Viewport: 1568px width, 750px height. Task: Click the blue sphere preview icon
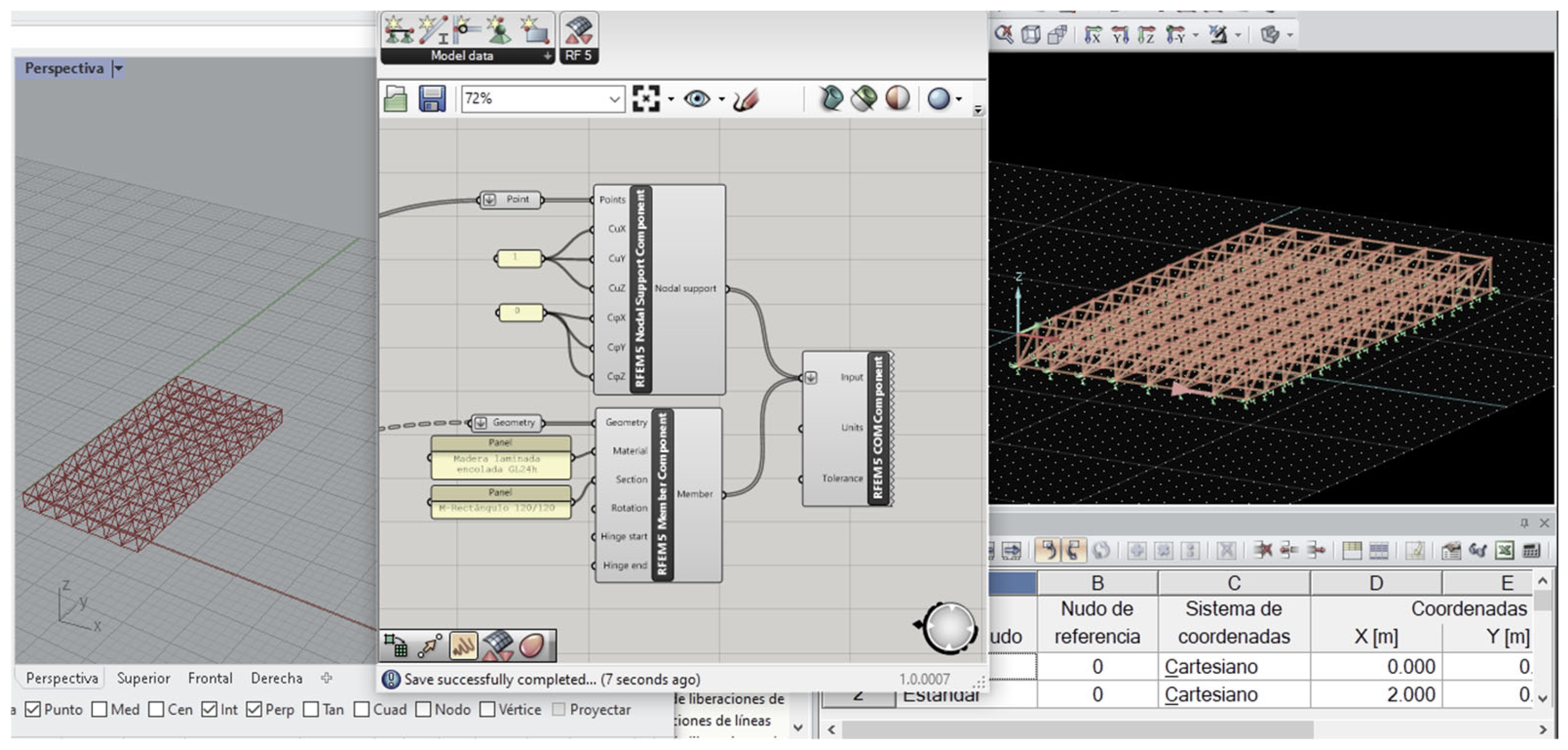click(939, 98)
